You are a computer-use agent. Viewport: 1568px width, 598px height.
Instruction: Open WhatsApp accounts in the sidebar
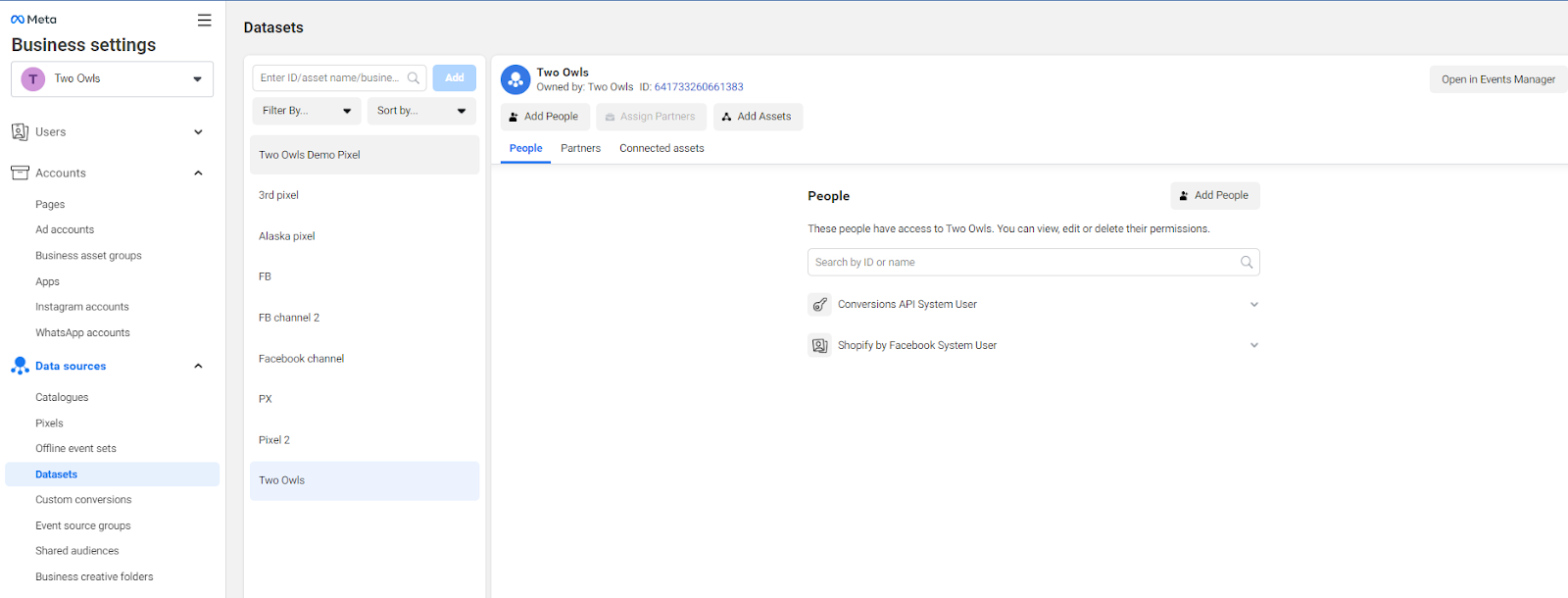(82, 333)
